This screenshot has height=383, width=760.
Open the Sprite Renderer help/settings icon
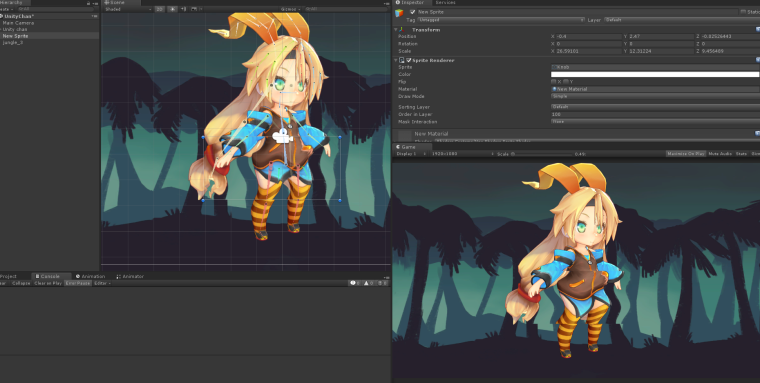(758, 60)
